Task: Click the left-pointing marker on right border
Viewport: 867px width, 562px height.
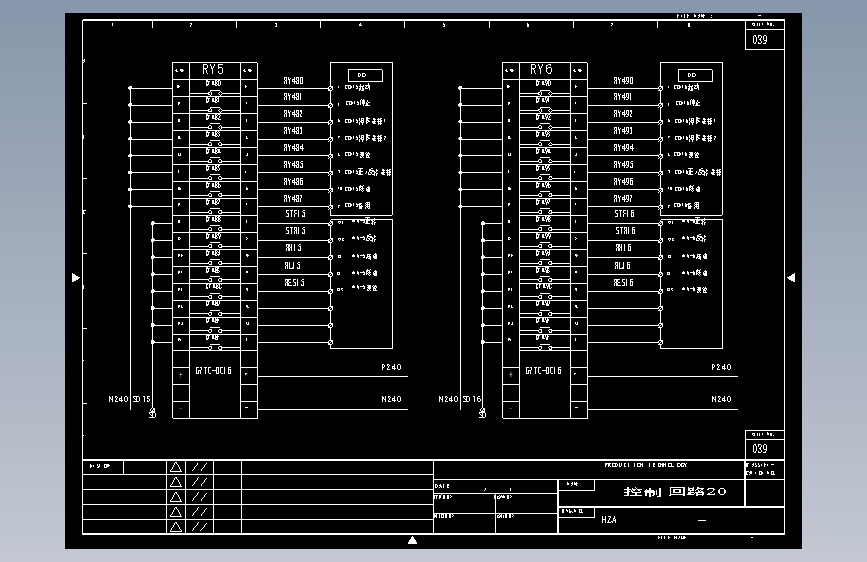Action: (x=791, y=278)
